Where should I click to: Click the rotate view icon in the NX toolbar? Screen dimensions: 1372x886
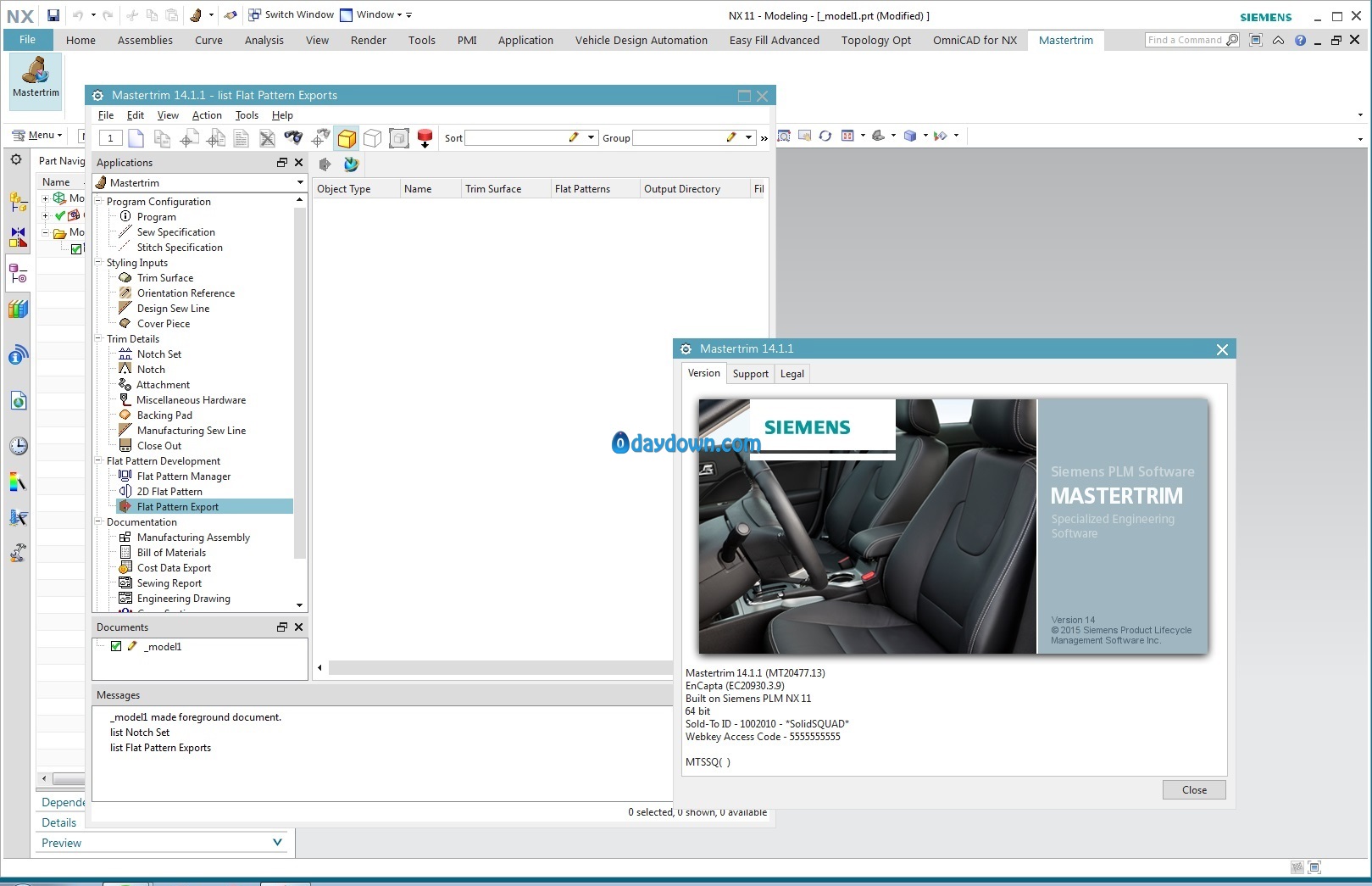point(825,136)
